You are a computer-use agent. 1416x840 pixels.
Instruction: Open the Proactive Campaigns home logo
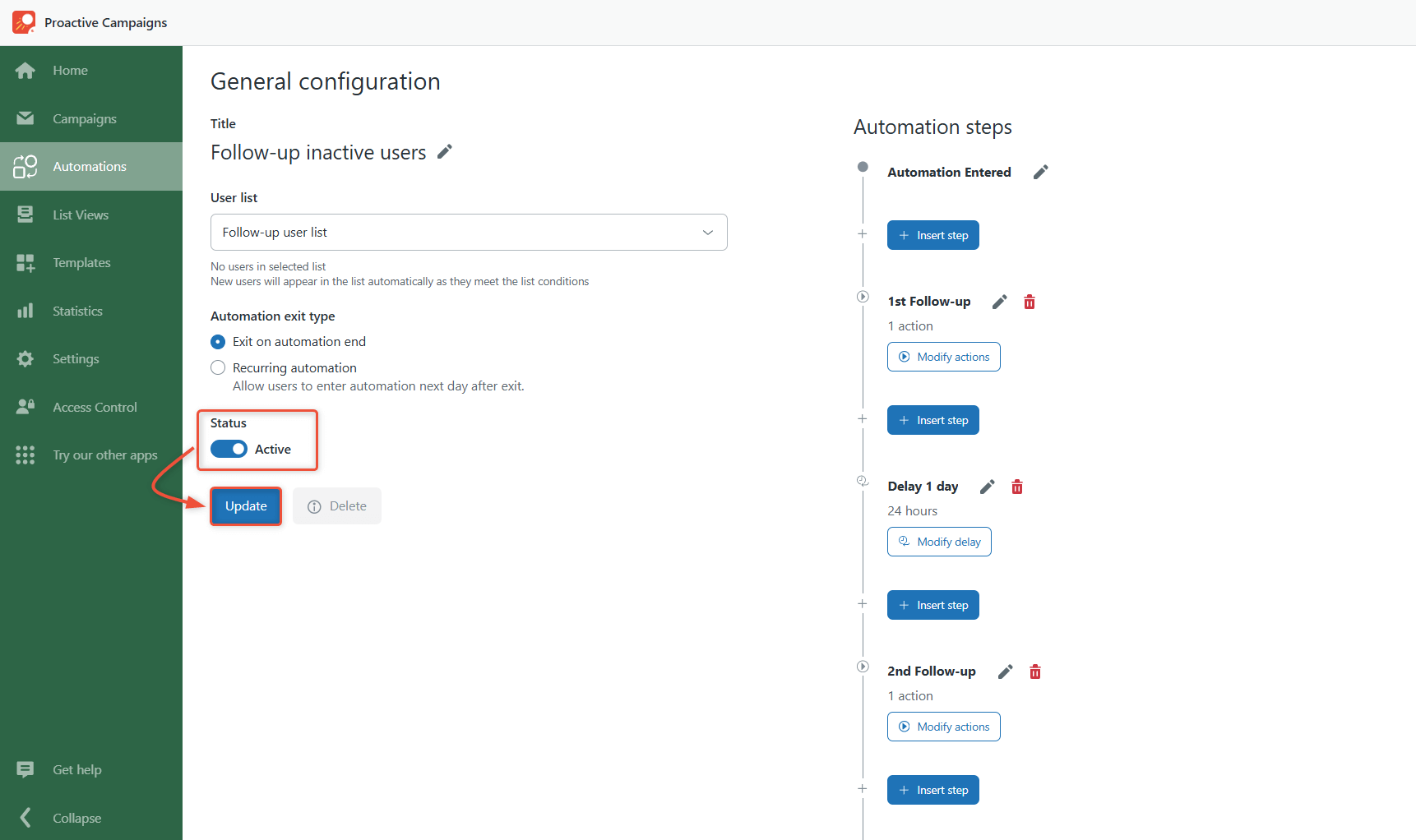(23, 22)
